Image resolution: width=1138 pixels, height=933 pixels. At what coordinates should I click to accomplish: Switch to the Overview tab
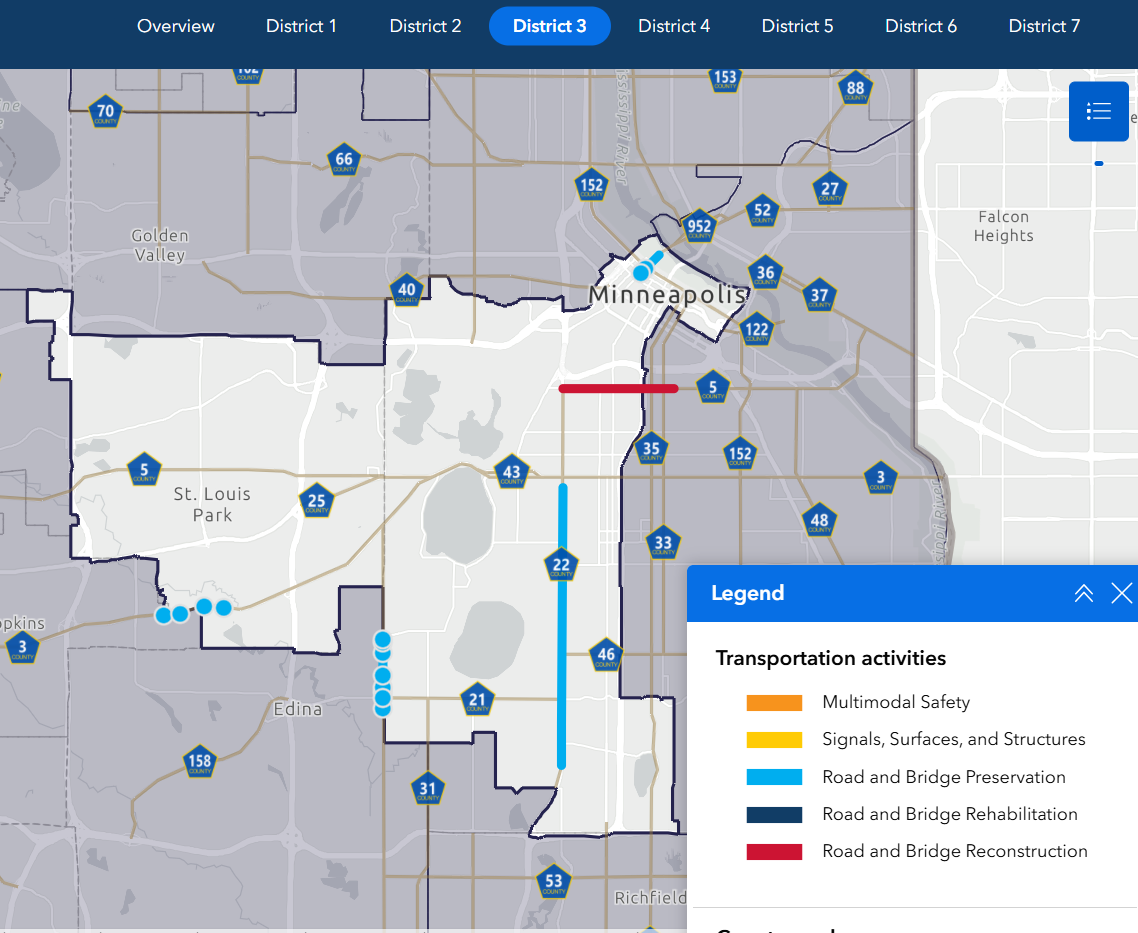[x=176, y=26]
